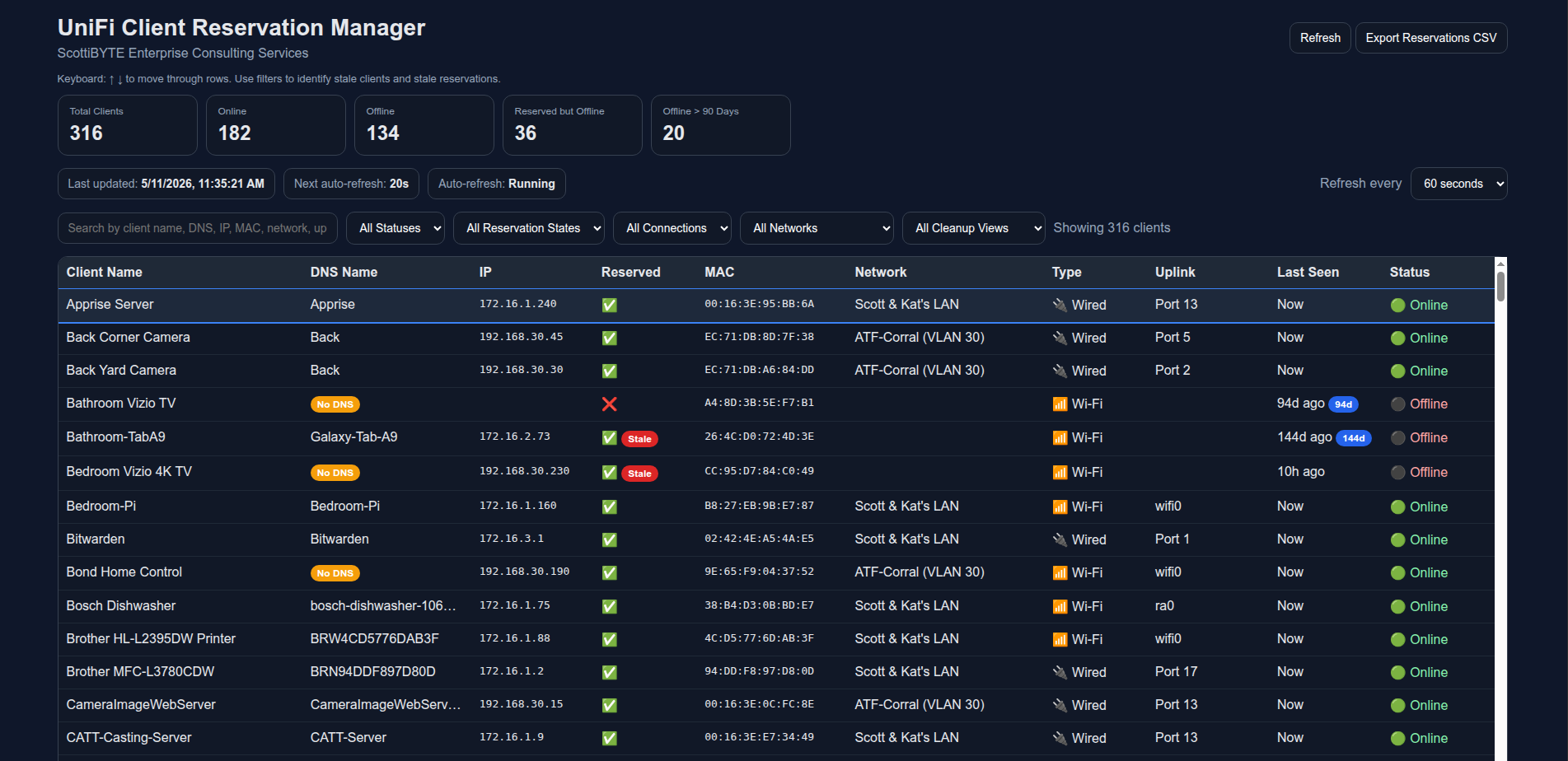1568x761 pixels.
Task: Export Reservations CSV
Action: pyautogui.click(x=1430, y=38)
